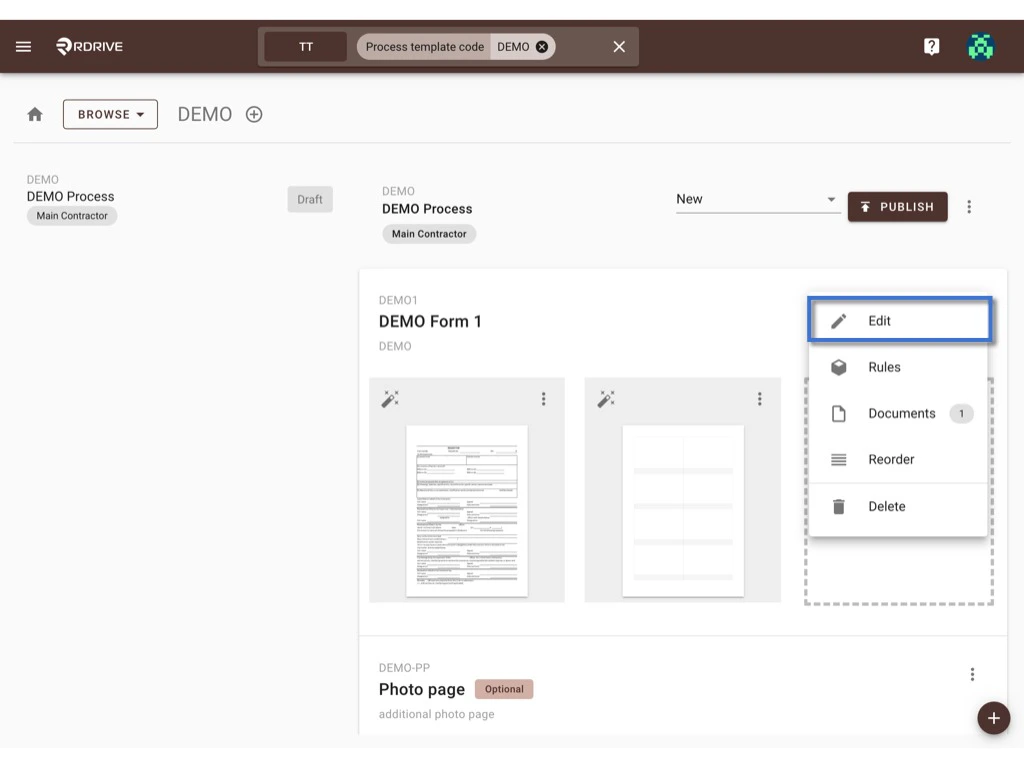This screenshot has height=768, width=1024.
Task: Click the RDRIVE logo
Action: 88,45
